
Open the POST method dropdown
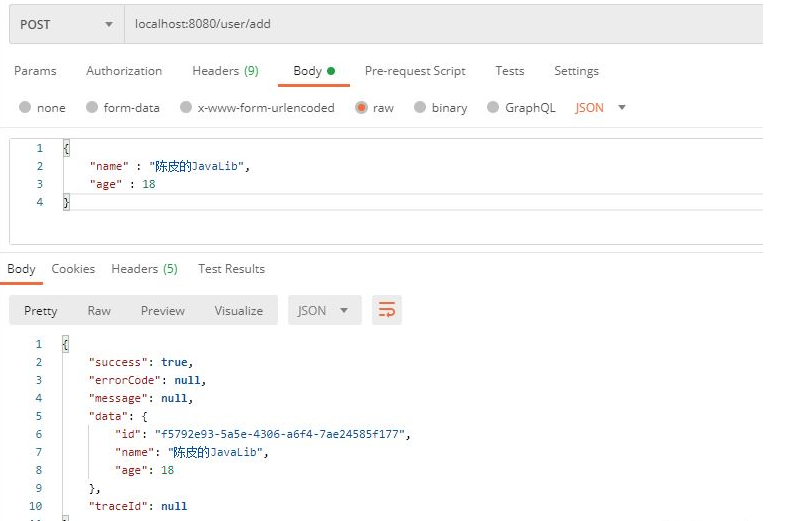pyautogui.click(x=66, y=24)
